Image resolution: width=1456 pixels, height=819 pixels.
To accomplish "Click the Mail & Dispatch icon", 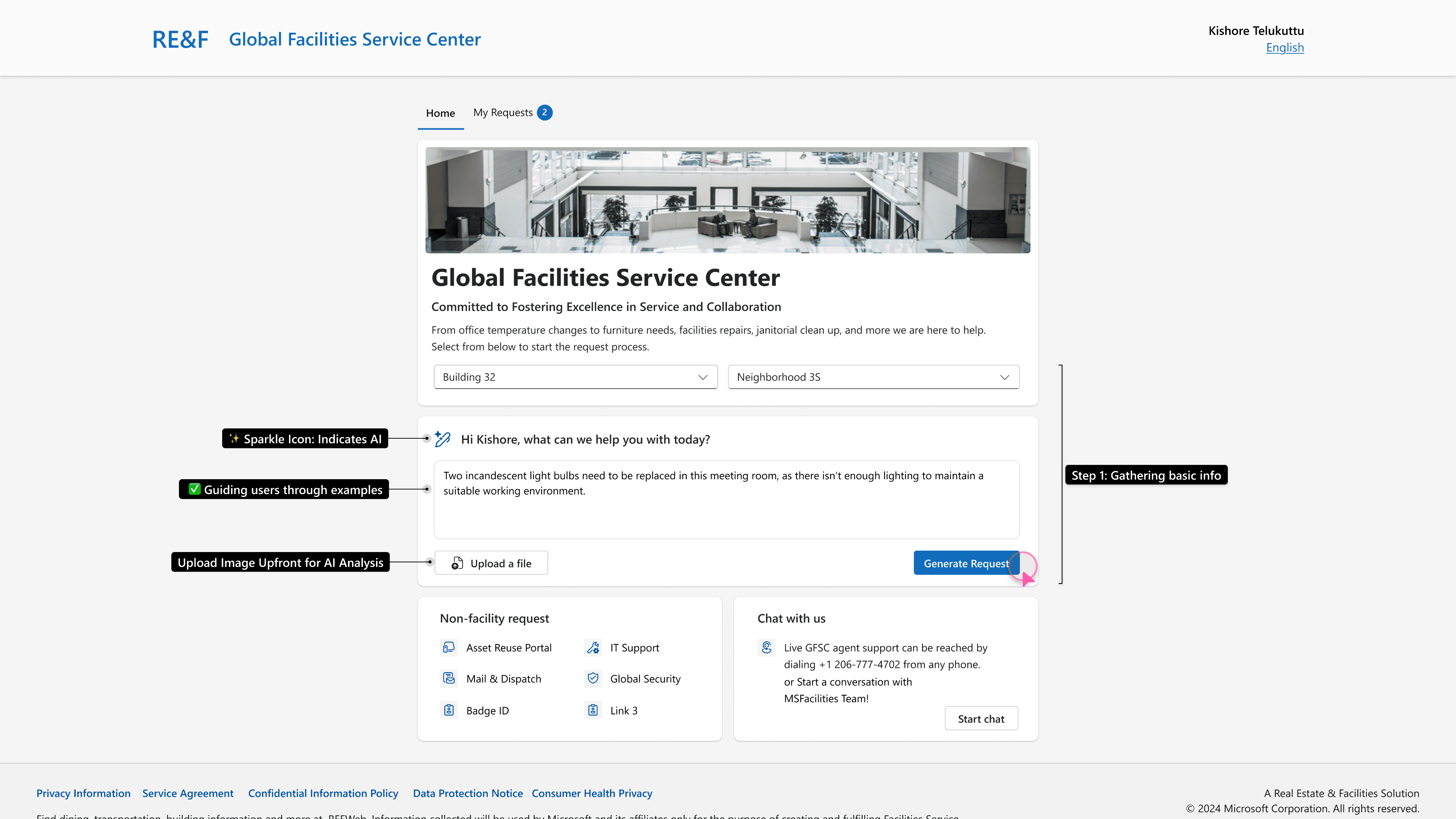I will click(449, 678).
